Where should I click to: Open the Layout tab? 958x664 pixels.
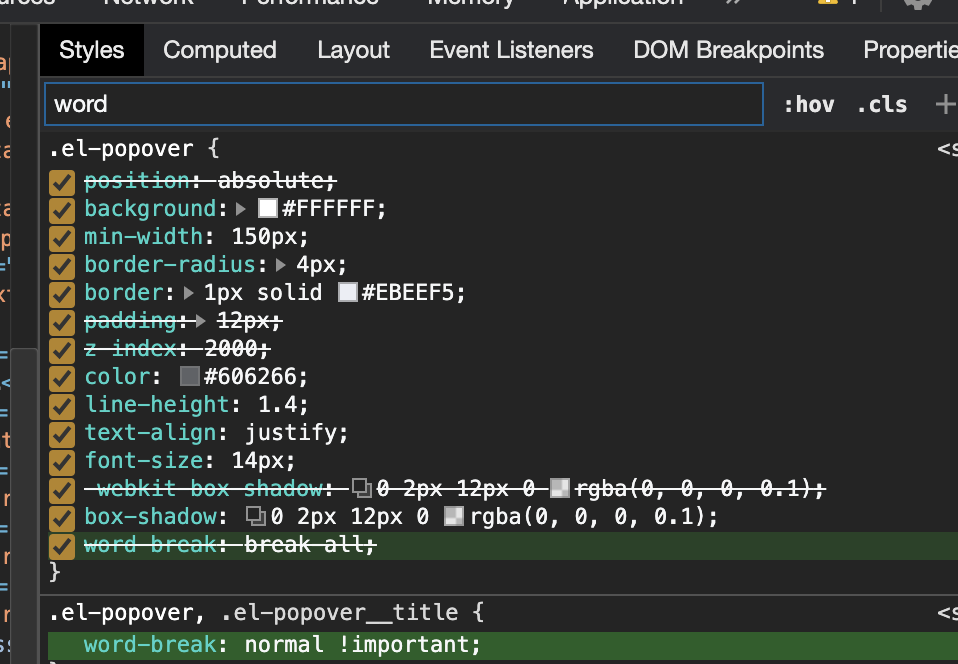point(353,50)
